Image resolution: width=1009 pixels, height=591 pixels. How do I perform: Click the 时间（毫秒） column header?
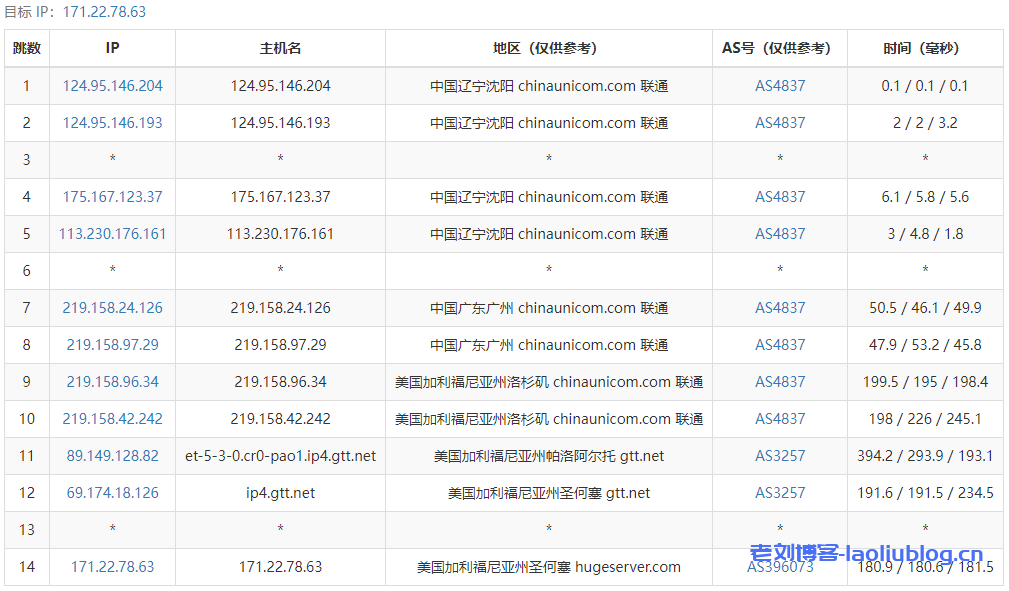(925, 48)
